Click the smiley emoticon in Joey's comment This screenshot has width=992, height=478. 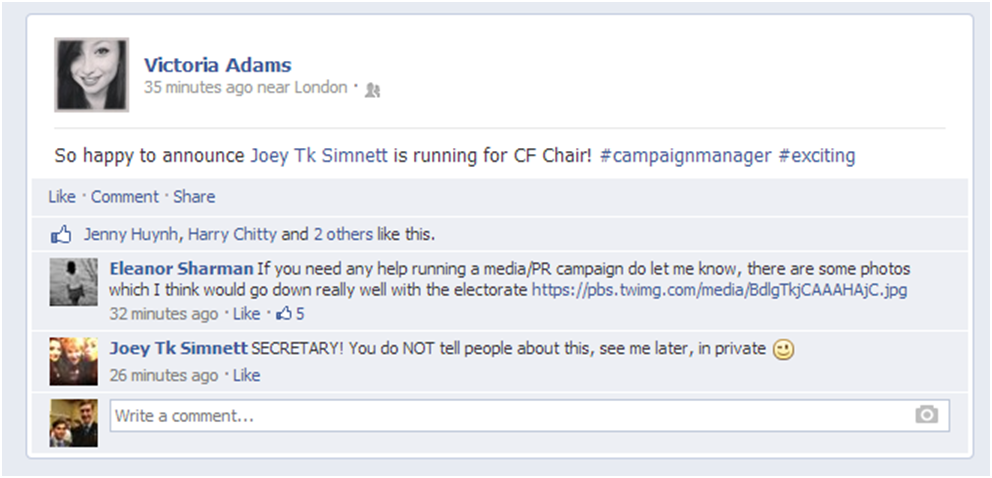[784, 350]
